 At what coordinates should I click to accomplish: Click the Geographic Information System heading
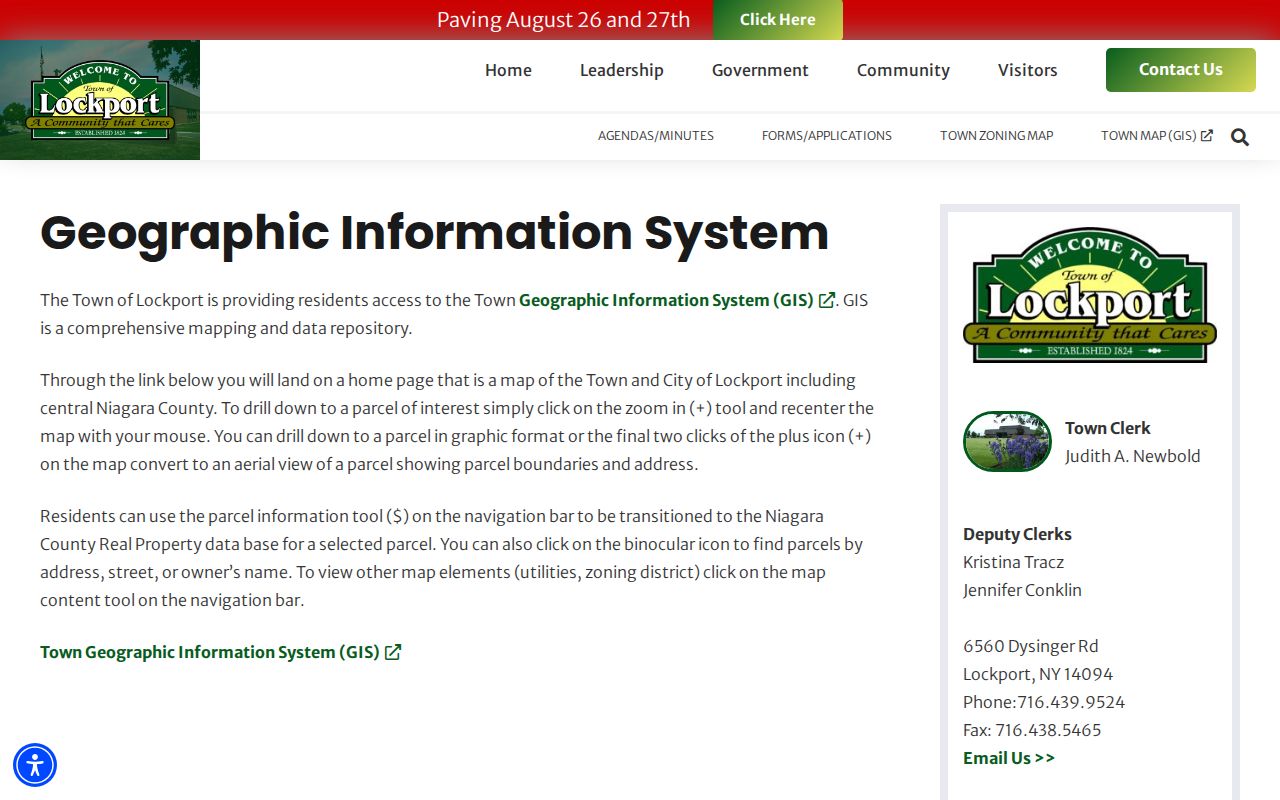[435, 232]
